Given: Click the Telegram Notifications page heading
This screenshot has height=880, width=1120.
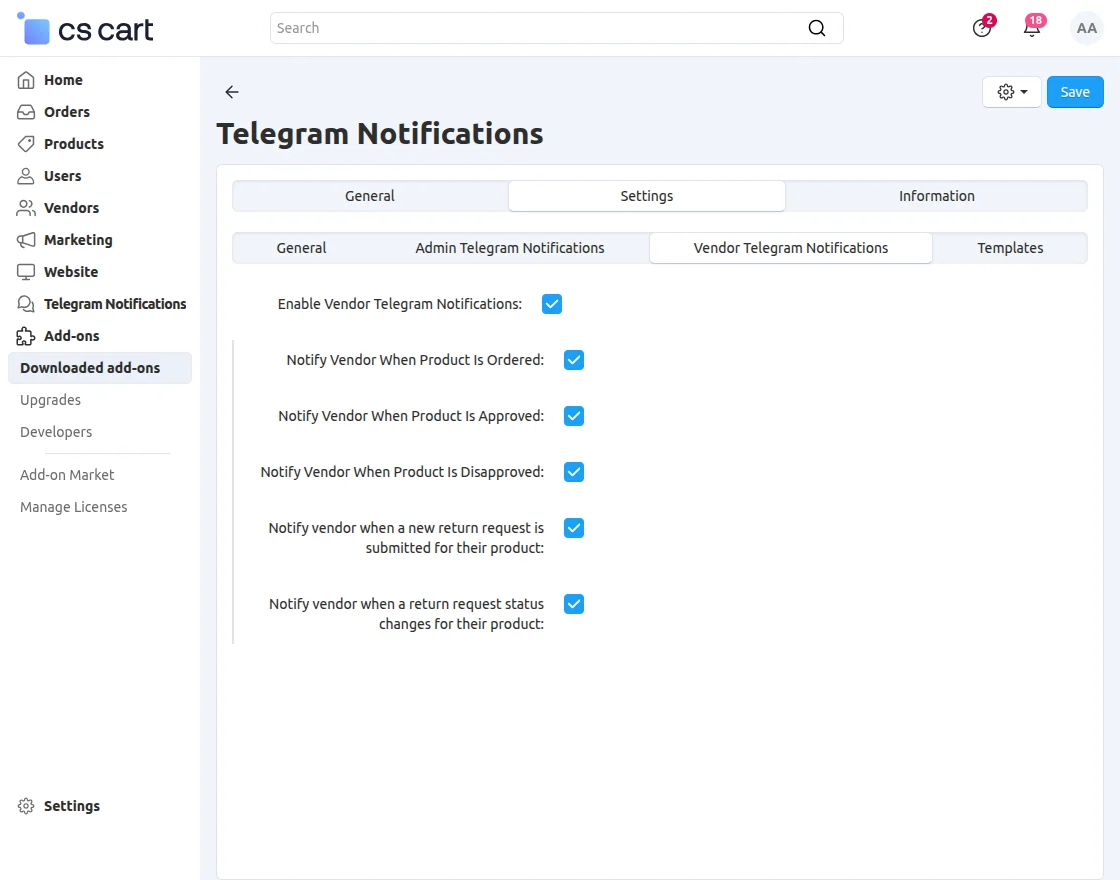Looking at the screenshot, I should point(380,134).
